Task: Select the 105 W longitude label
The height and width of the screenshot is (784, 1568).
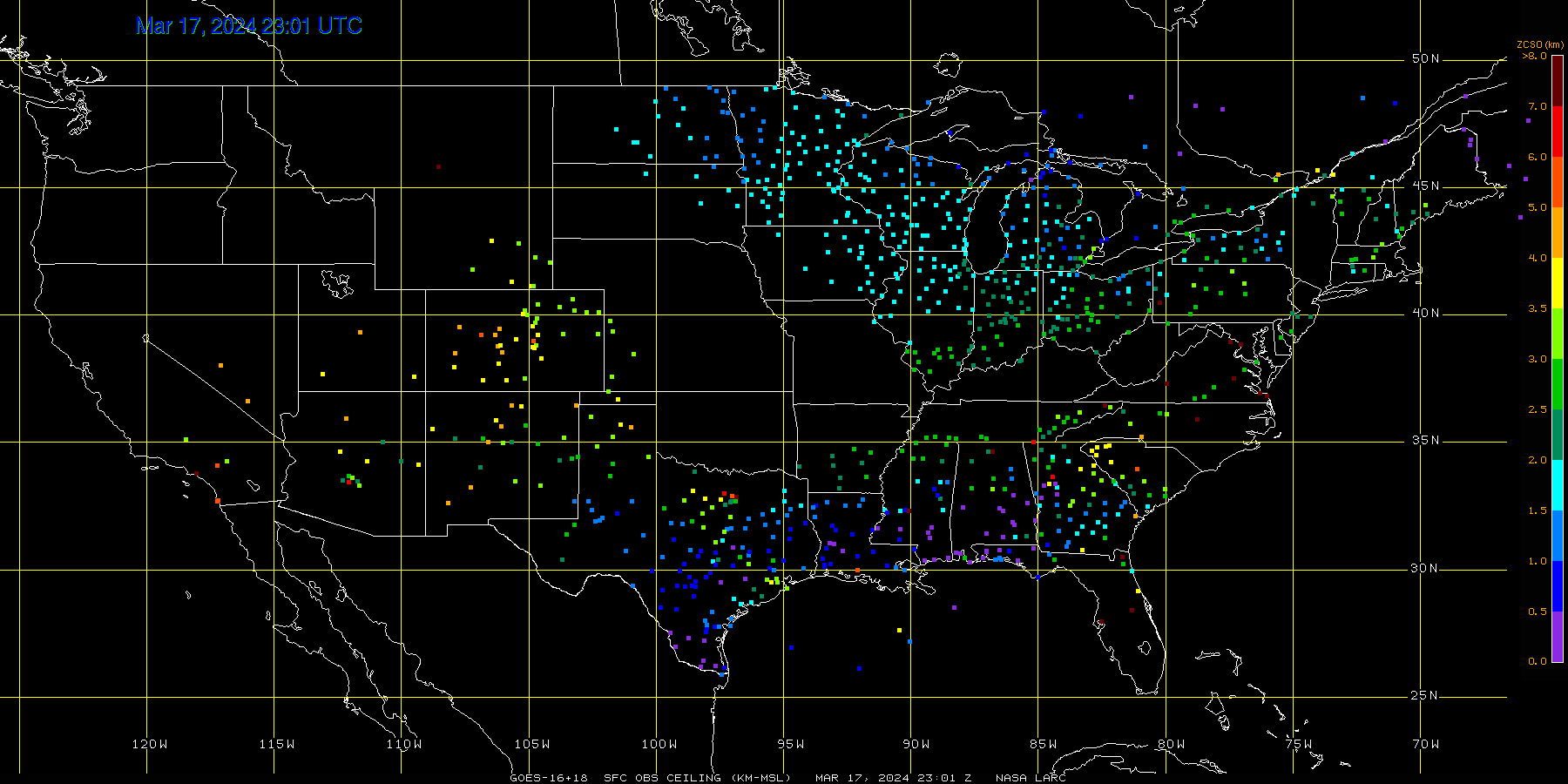Action: 531,744
